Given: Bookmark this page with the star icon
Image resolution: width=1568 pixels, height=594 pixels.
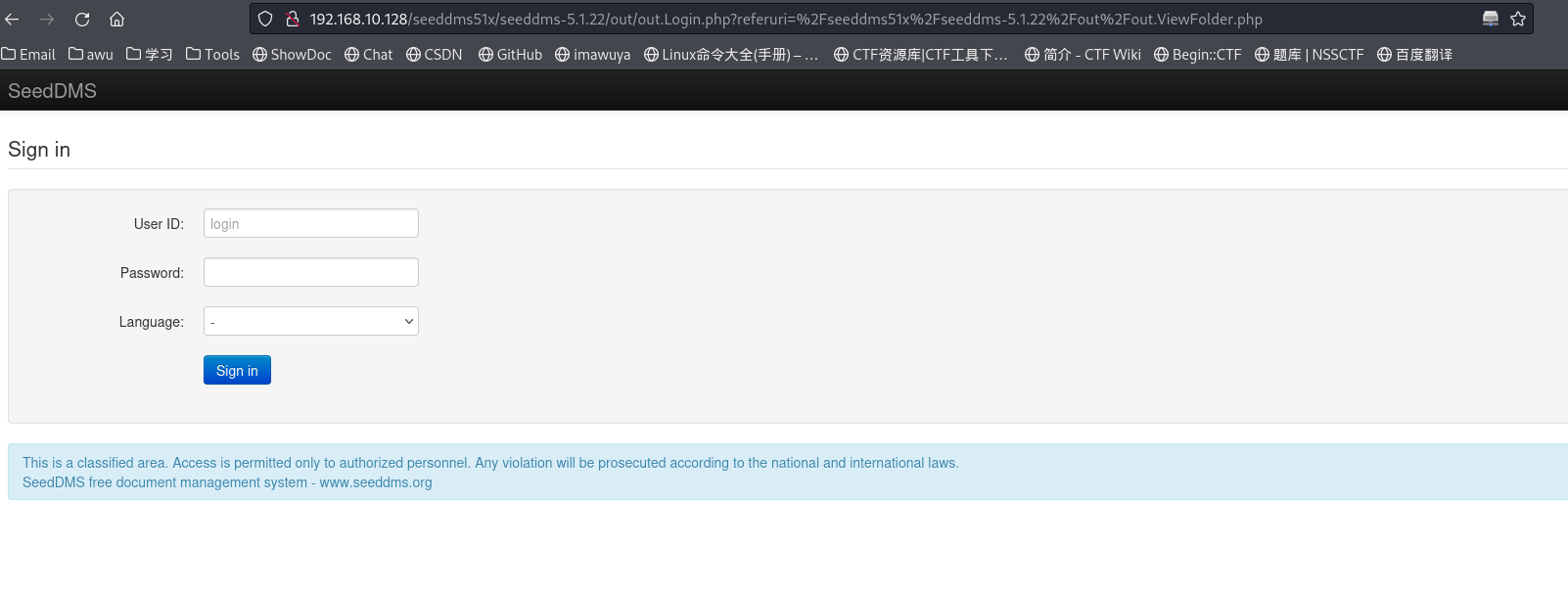Looking at the screenshot, I should [x=1518, y=19].
